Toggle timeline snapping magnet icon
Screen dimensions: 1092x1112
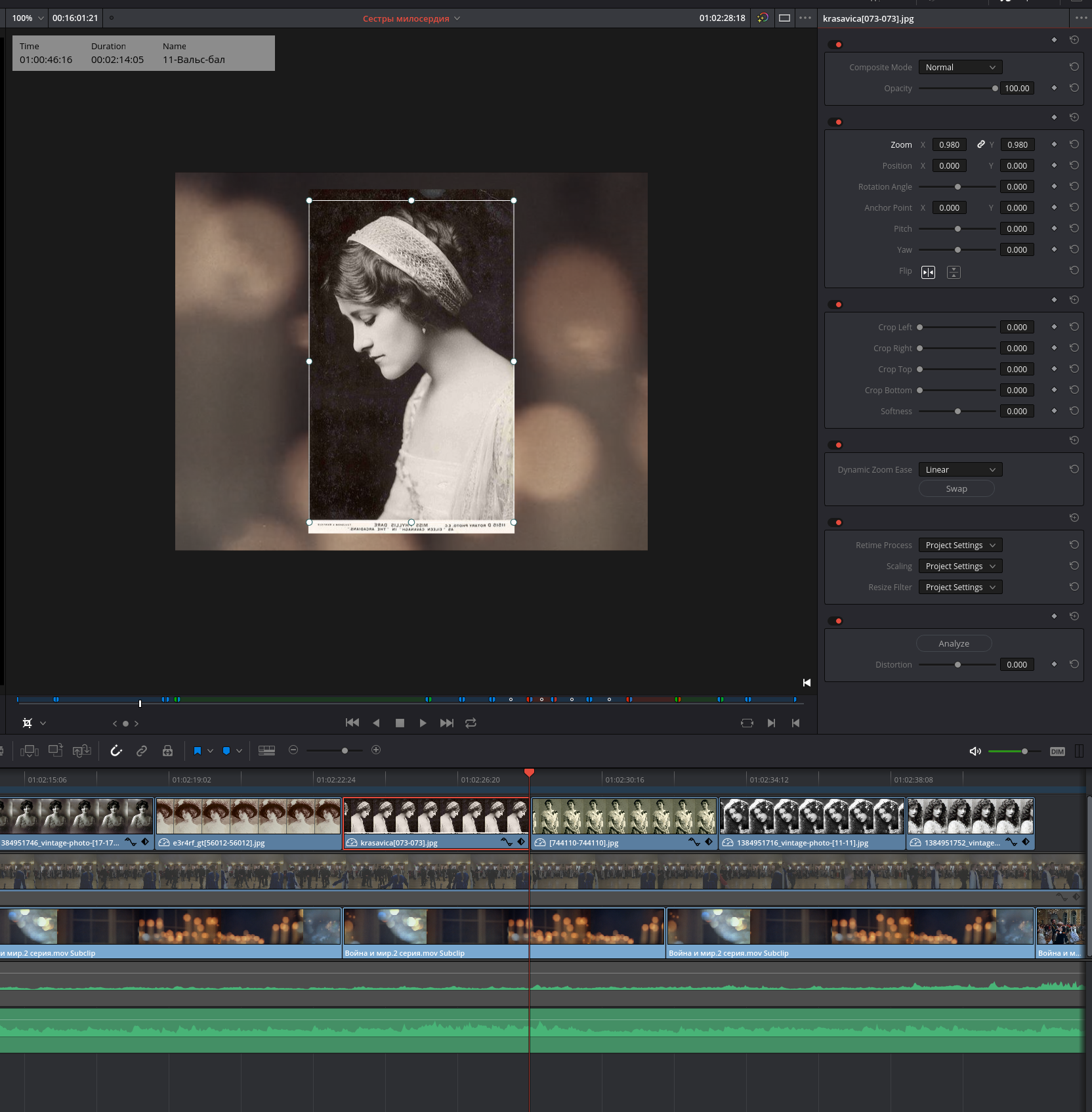click(x=116, y=750)
